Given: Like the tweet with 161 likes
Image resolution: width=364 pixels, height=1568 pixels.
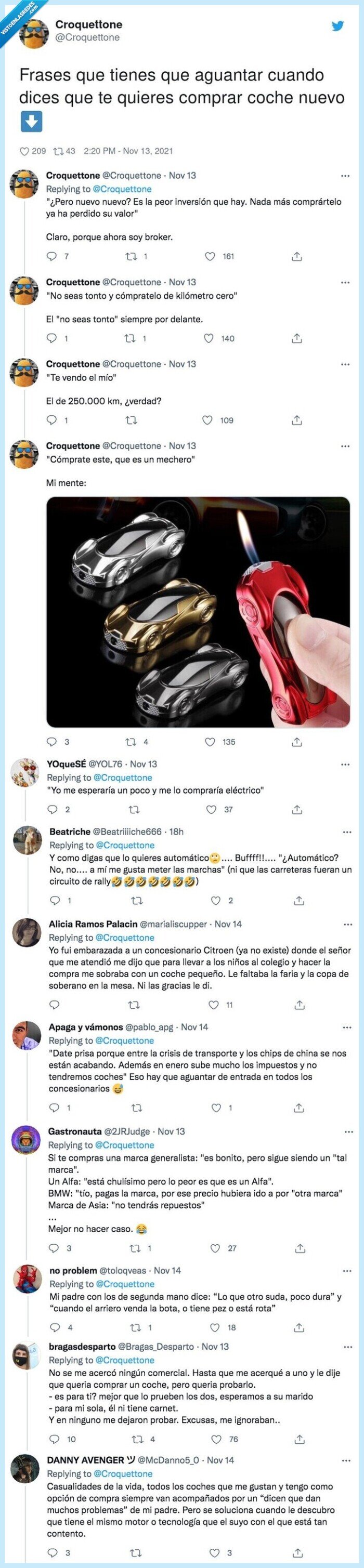Looking at the screenshot, I should coord(210,256).
